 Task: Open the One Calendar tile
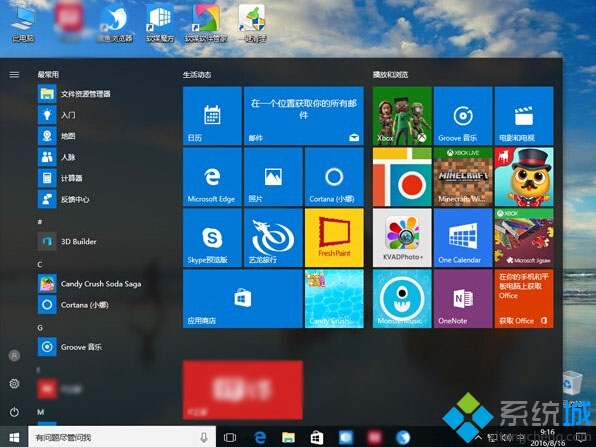(463, 238)
